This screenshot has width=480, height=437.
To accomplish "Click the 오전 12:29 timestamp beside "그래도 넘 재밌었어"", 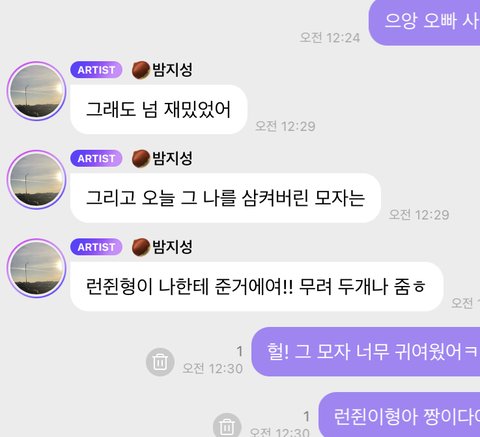I will [285, 126].
